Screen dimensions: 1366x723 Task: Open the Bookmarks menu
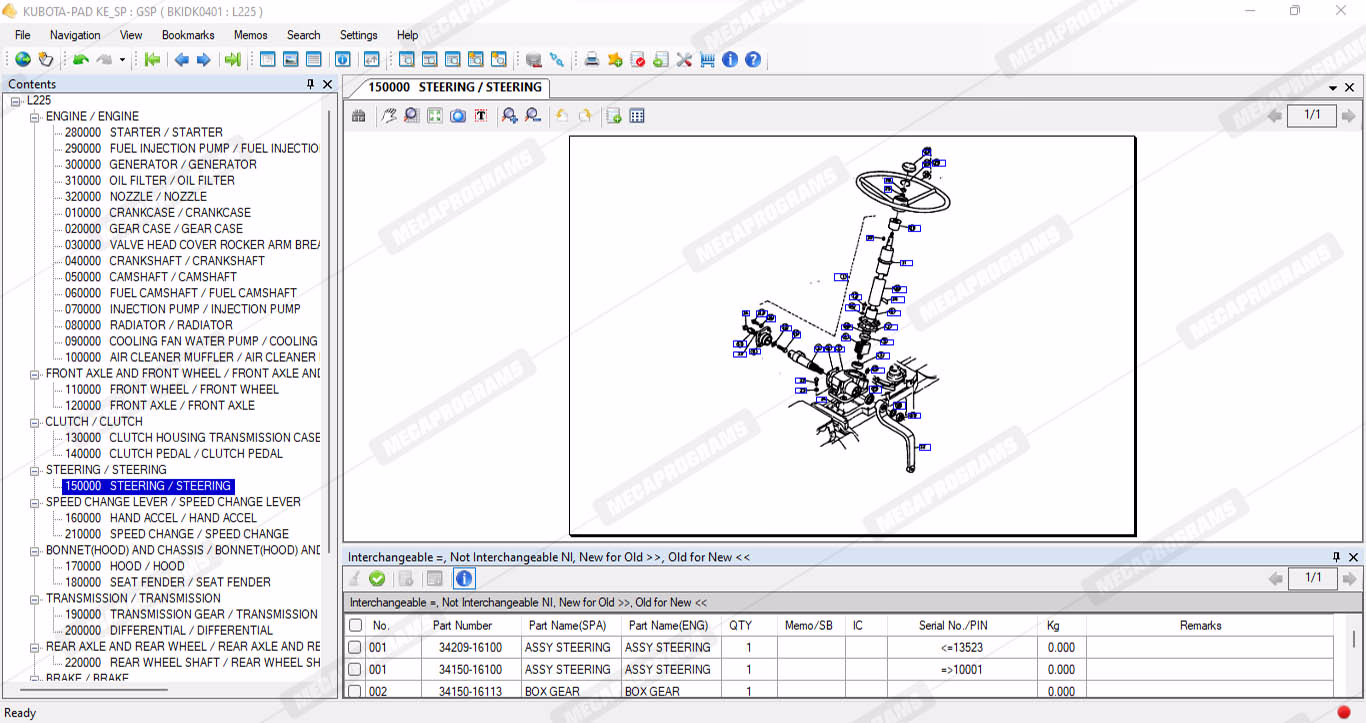click(x=188, y=35)
